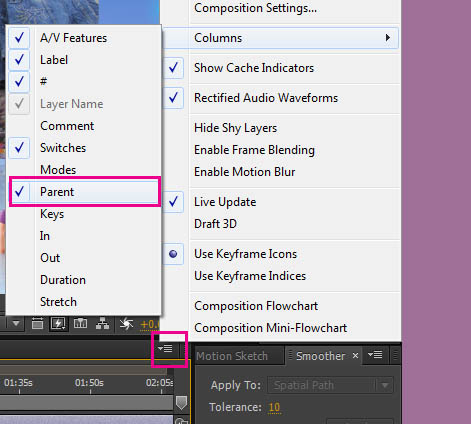Switch to the Motion Sketch tab

pos(232,356)
